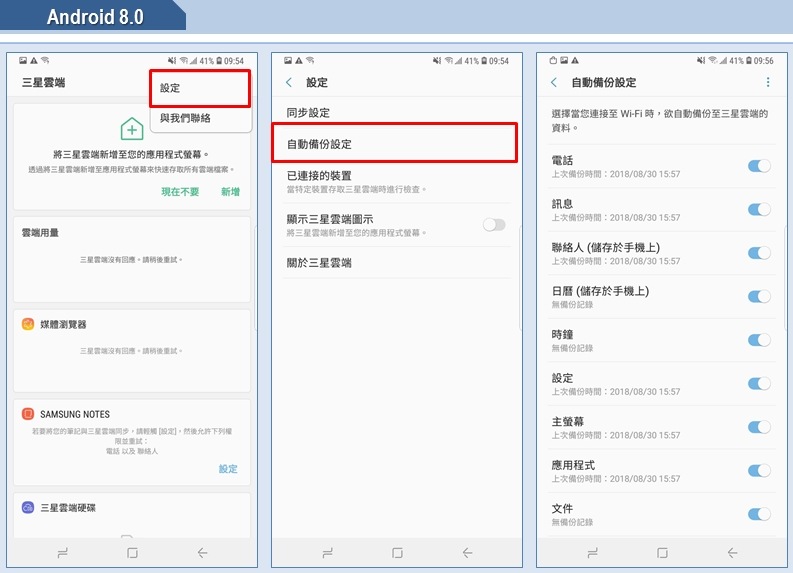
Task: Open the three-dot overflow menu
Action: coord(768,82)
